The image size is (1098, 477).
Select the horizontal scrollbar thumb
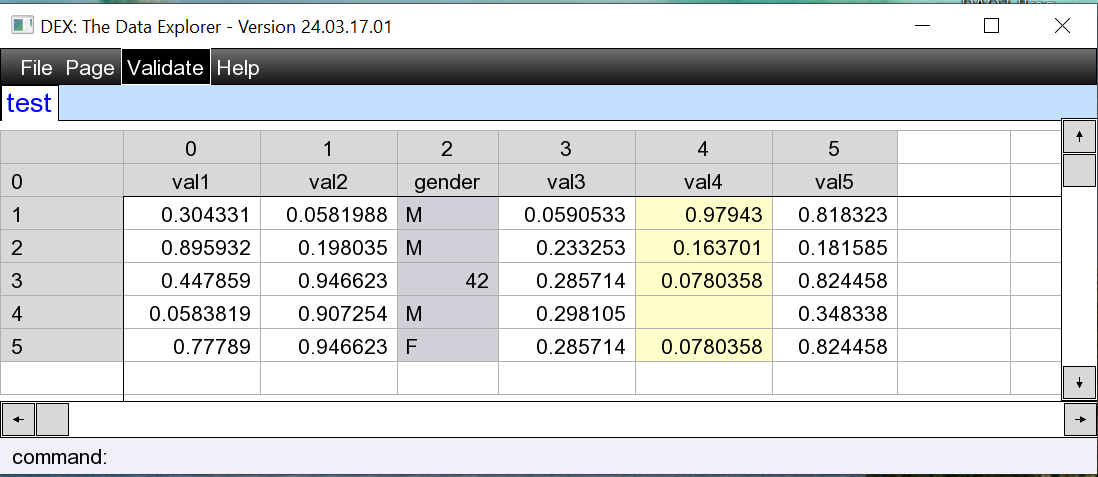coord(52,420)
